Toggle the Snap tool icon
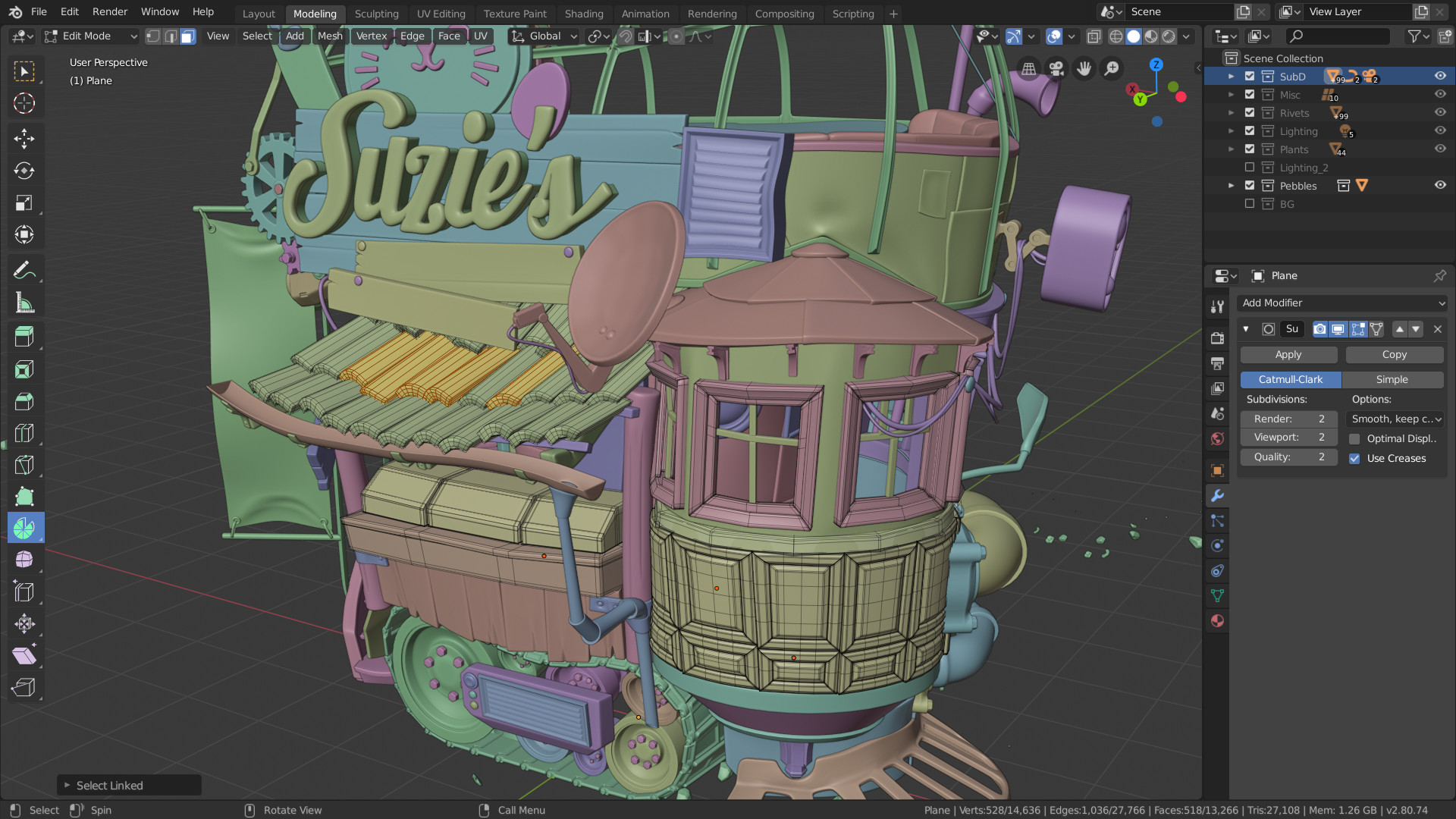This screenshot has height=819, width=1456. pyautogui.click(x=624, y=36)
